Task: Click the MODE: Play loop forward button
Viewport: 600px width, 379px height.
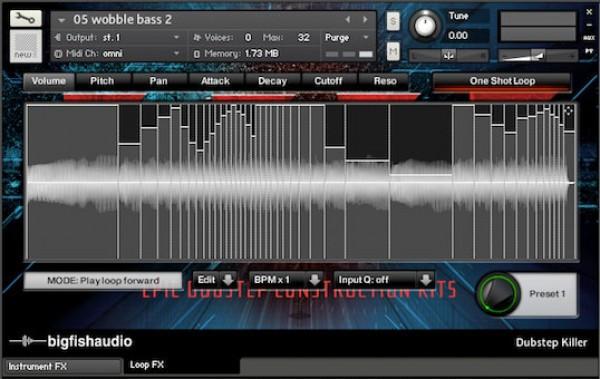Action: 103,281
